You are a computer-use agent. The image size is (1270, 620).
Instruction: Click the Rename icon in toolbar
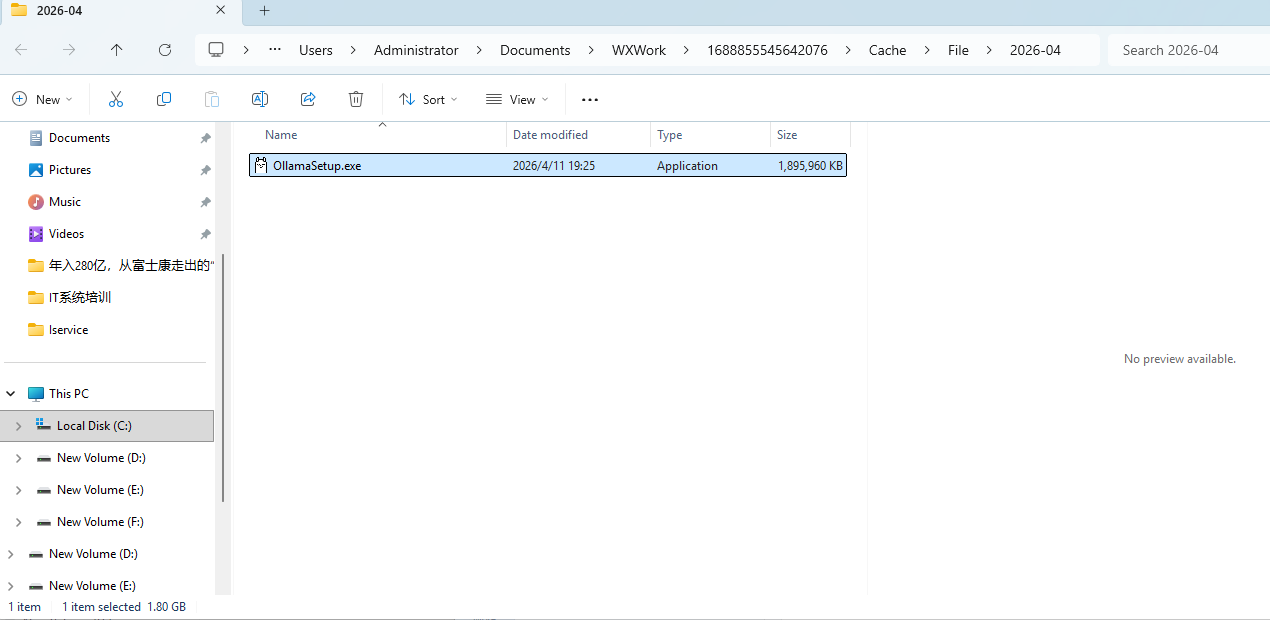260,99
